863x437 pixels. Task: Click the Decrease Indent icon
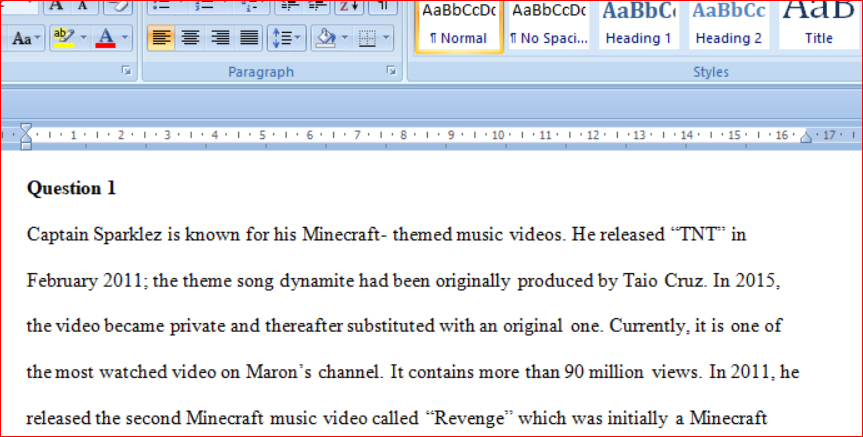pos(290,7)
